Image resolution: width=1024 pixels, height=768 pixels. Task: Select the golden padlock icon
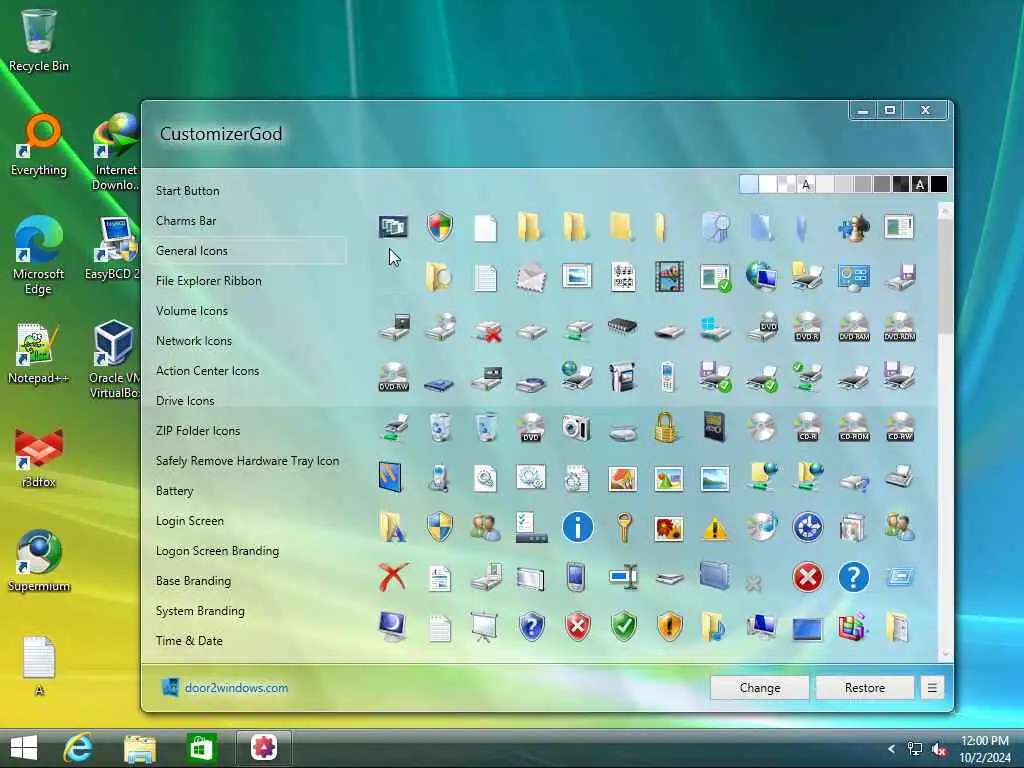(x=665, y=428)
